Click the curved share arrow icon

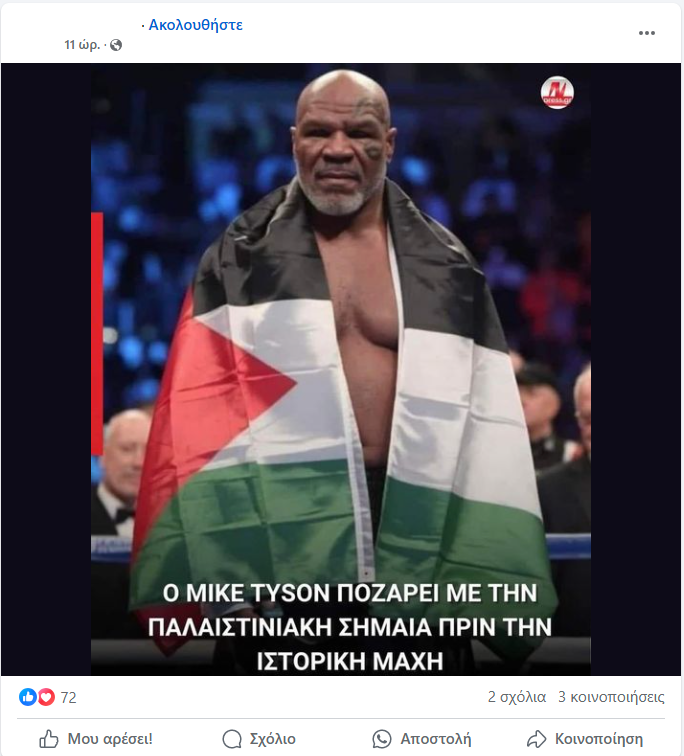click(x=536, y=739)
